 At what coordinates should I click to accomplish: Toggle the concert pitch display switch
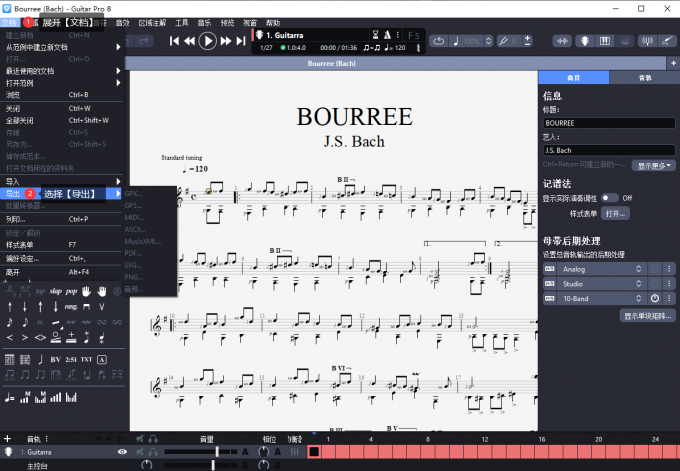coord(609,198)
